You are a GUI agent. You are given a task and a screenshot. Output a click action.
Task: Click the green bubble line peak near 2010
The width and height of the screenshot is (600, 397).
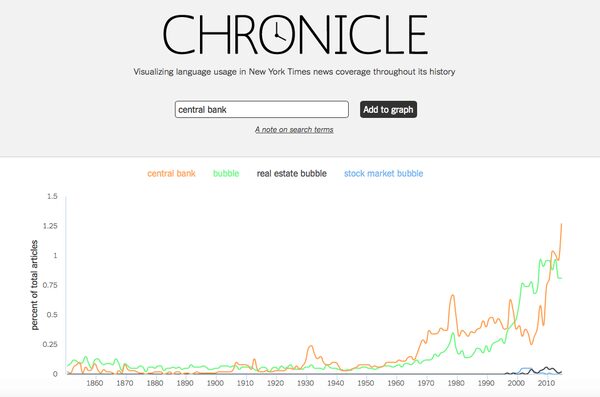tap(541, 260)
